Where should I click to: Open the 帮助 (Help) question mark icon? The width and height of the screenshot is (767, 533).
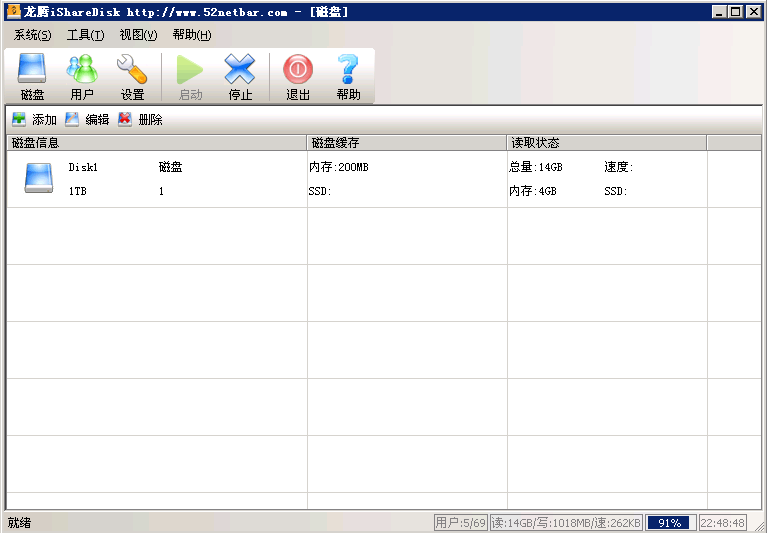click(348, 77)
